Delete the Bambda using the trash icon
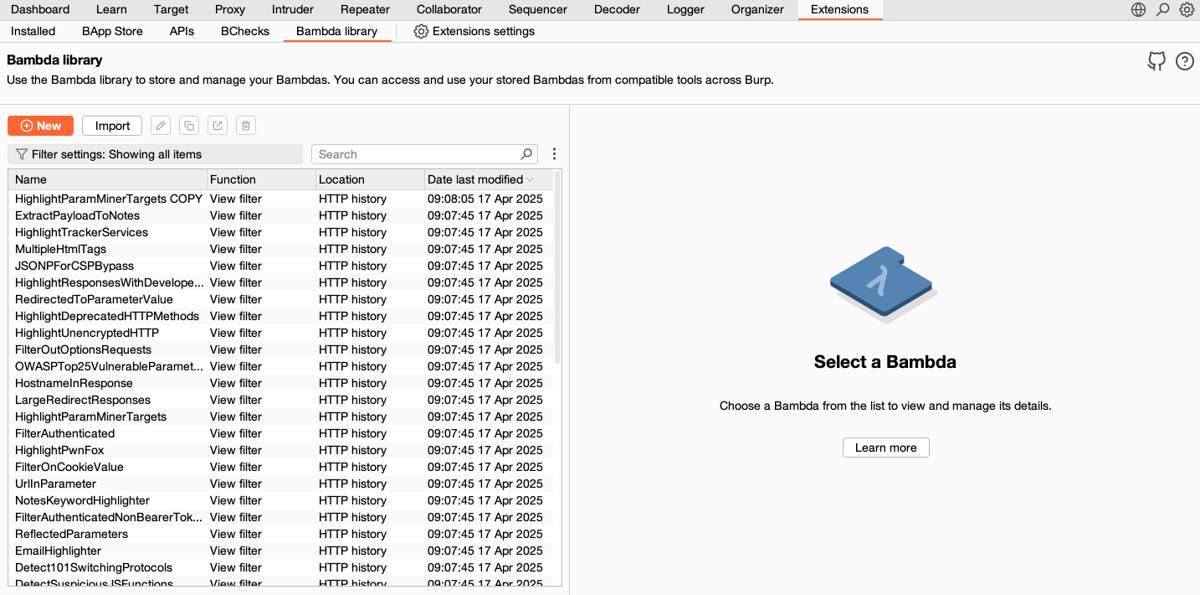Image resolution: width=1200 pixels, height=595 pixels. click(x=246, y=126)
